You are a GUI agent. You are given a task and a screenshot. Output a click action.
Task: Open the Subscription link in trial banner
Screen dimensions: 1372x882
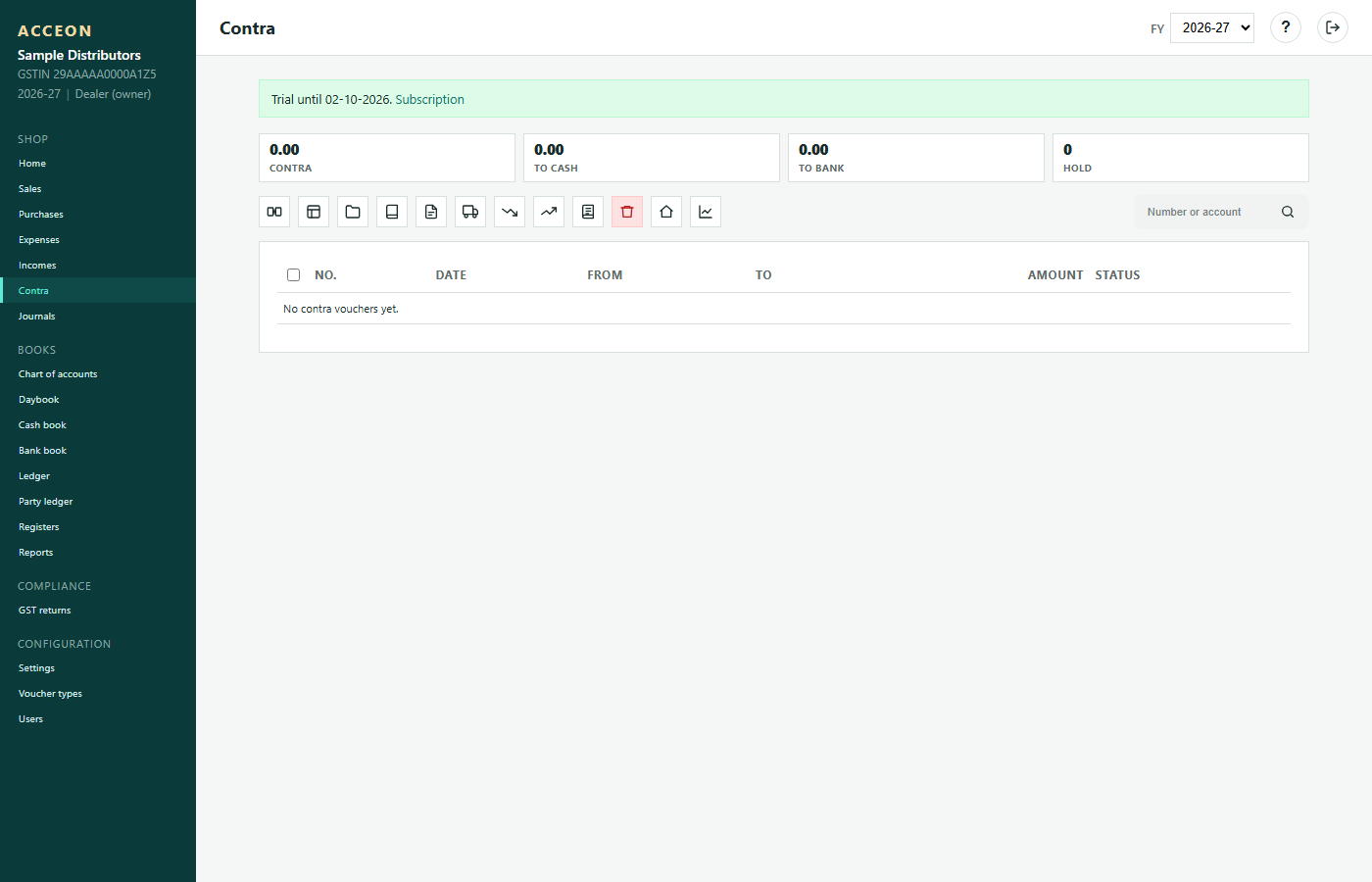[x=429, y=99]
